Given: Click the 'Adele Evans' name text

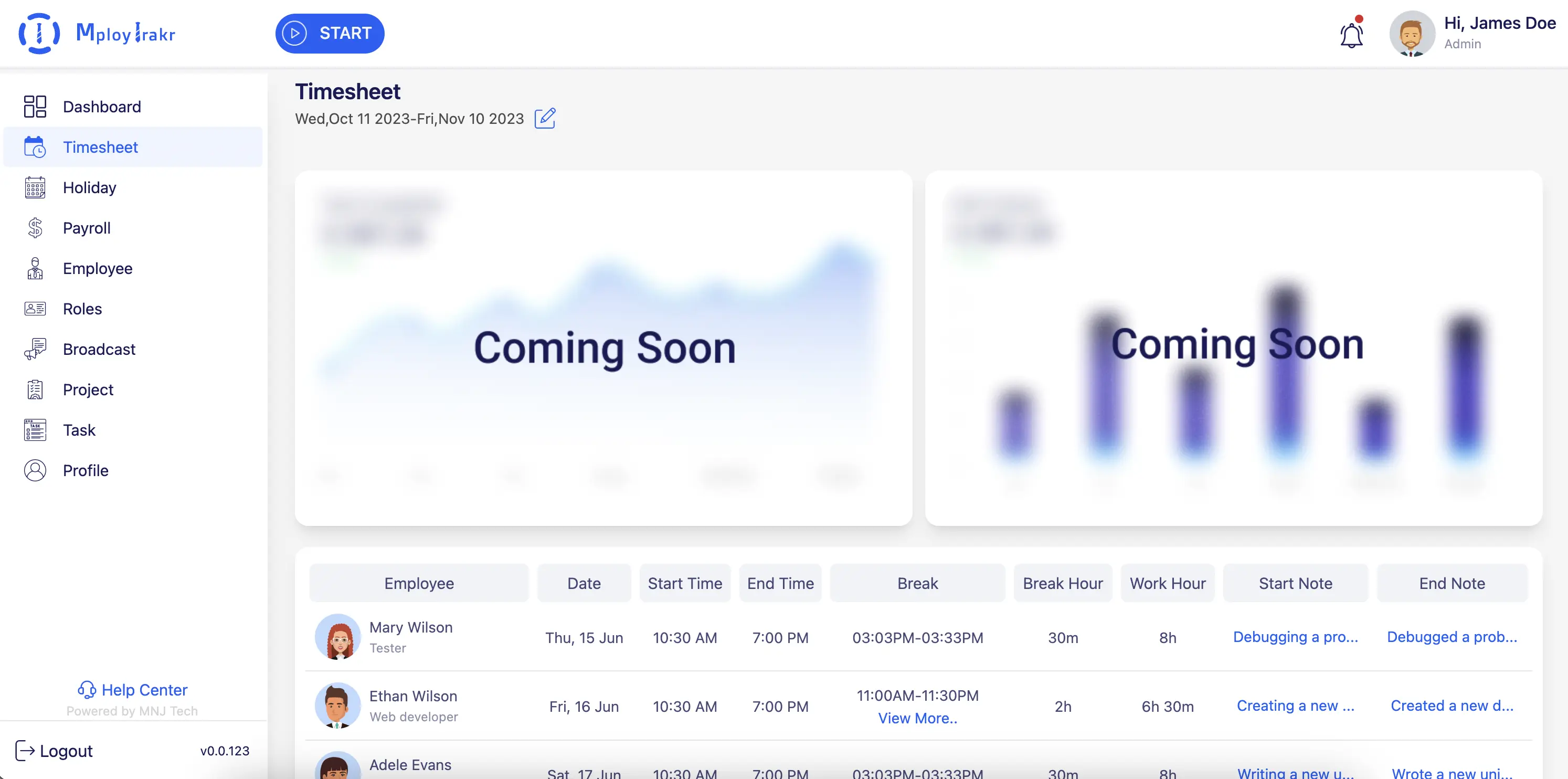Looking at the screenshot, I should [x=410, y=764].
